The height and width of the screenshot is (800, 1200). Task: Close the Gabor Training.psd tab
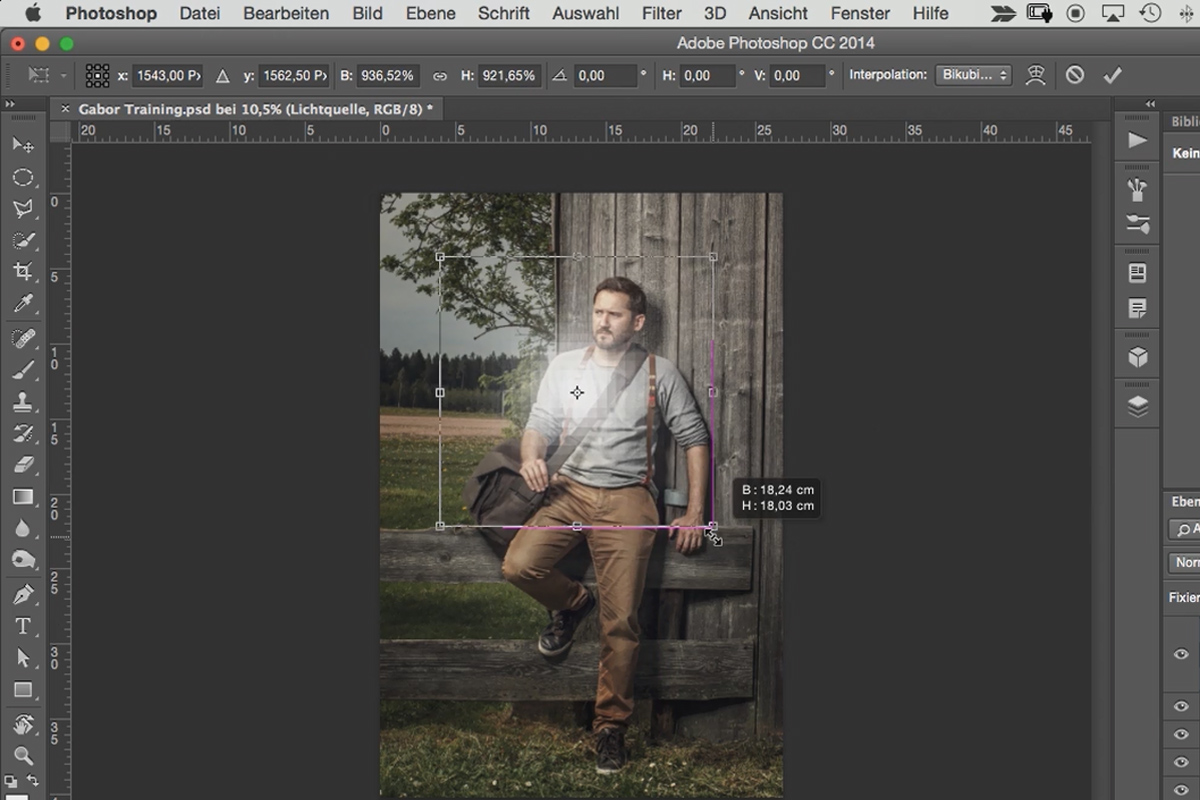coord(65,108)
